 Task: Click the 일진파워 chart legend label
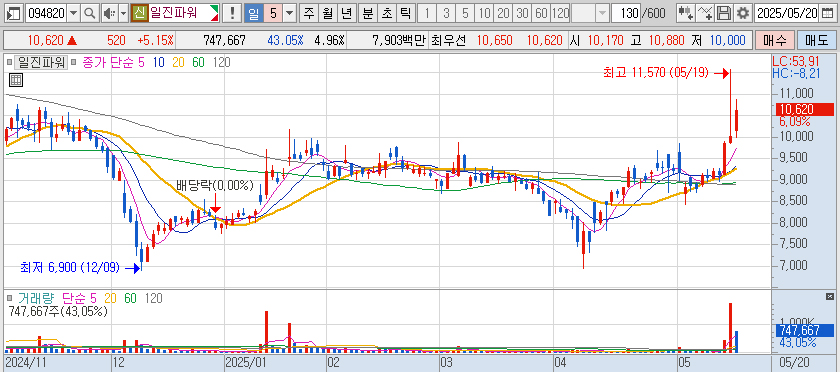[x=41, y=62]
